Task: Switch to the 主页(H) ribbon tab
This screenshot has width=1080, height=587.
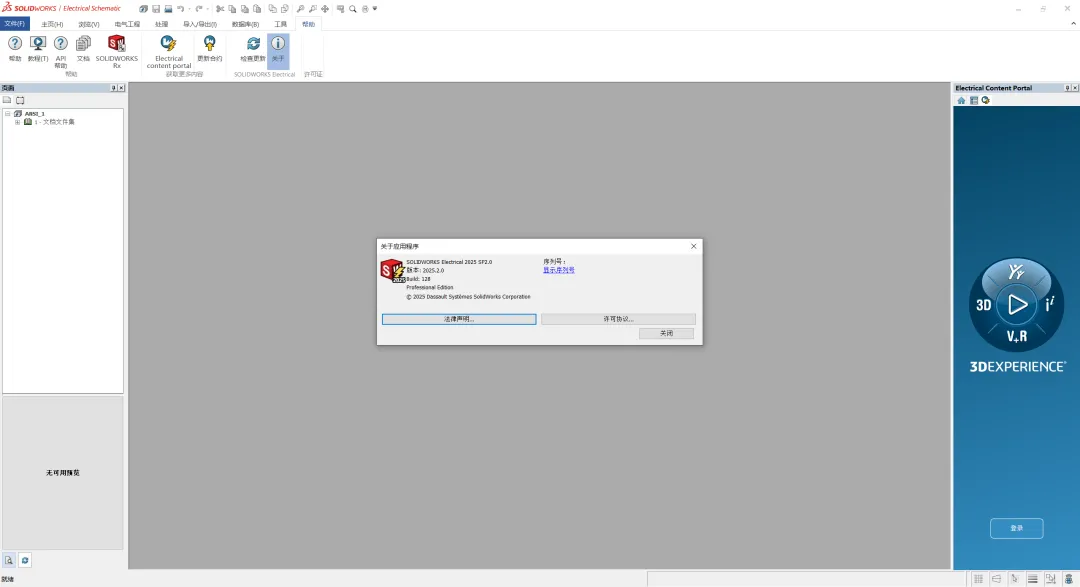Action: (x=52, y=24)
